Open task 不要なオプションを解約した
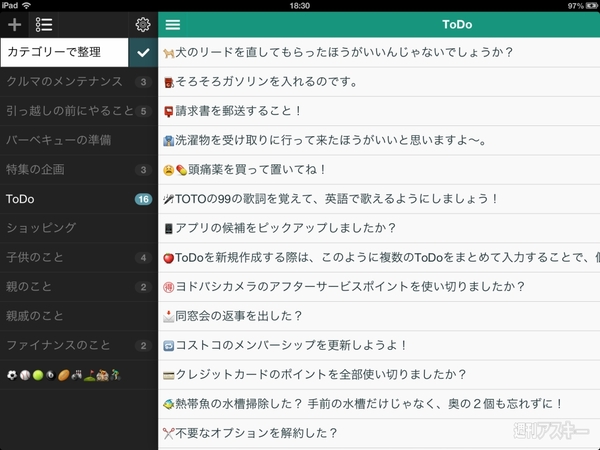The width and height of the screenshot is (600, 450). pyautogui.click(x=379, y=433)
